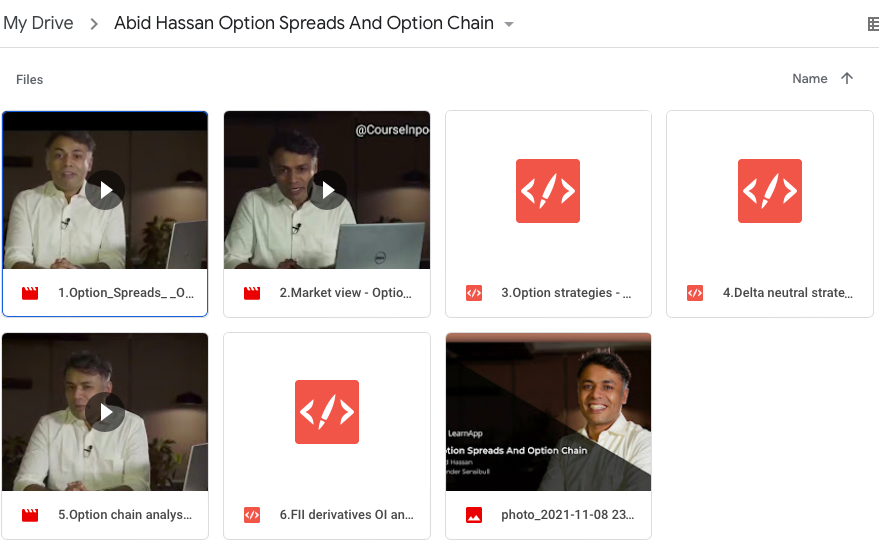This screenshot has width=879, height=552.
Task: Click the image file icon beside photo_2021-11-08
Action: point(474,515)
